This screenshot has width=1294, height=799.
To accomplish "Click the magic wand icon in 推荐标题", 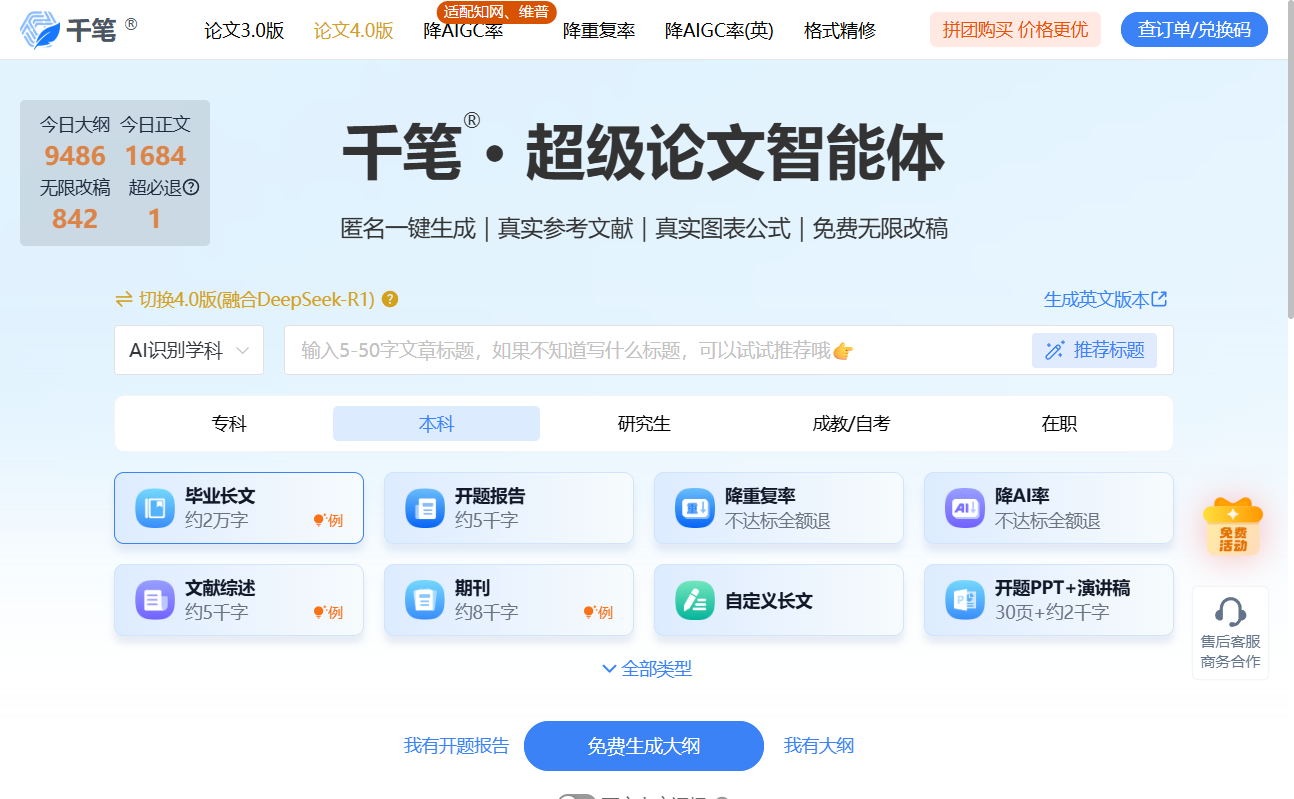I will click(x=1054, y=350).
